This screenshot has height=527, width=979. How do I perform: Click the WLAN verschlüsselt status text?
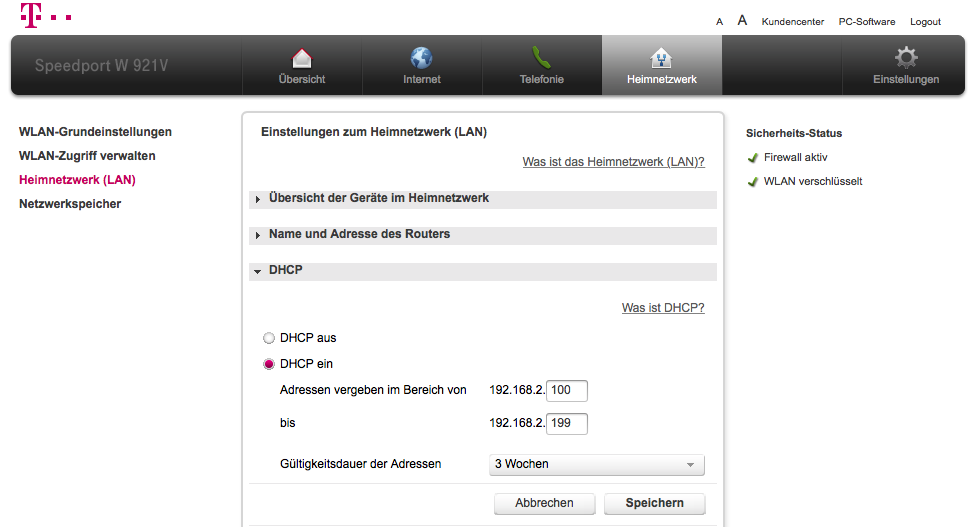813,181
